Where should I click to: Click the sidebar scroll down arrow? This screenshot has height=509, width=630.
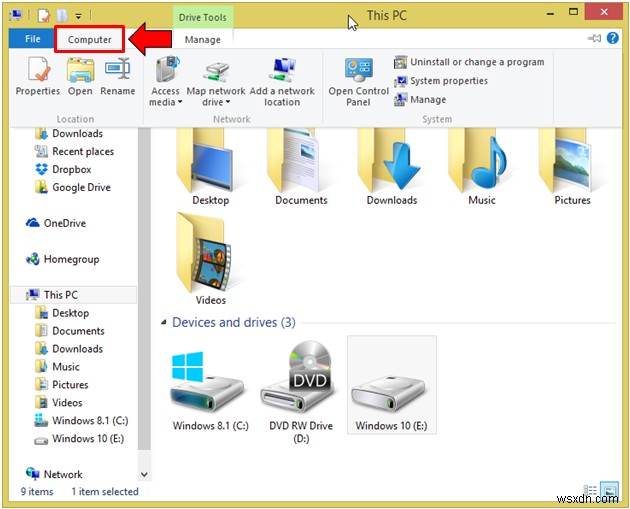(x=144, y=475)
